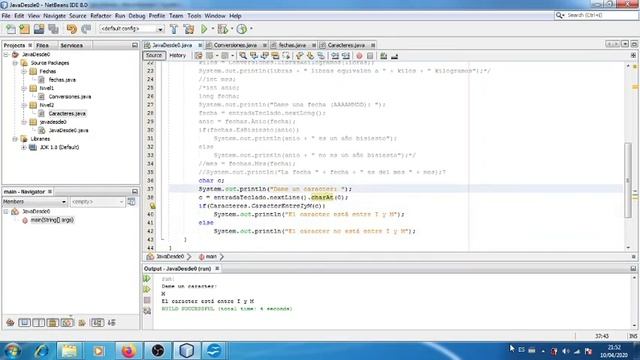This screenshot has height=360, width=640.
Task: Open Internet Explorer from the taskbar
Action: (x=41, y=351)
